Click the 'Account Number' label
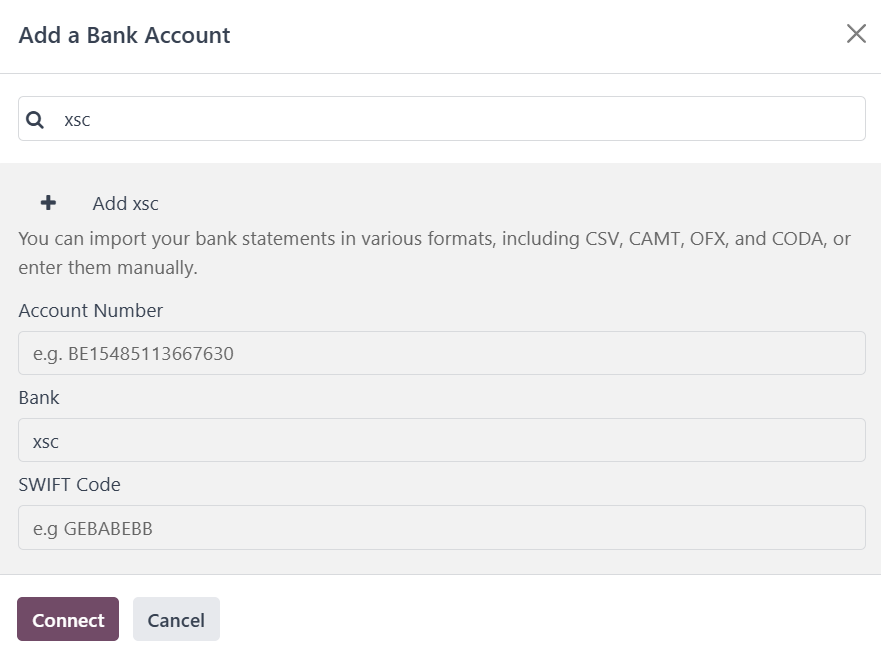Viewport: 881px width, 659px height. click(91, 311)
